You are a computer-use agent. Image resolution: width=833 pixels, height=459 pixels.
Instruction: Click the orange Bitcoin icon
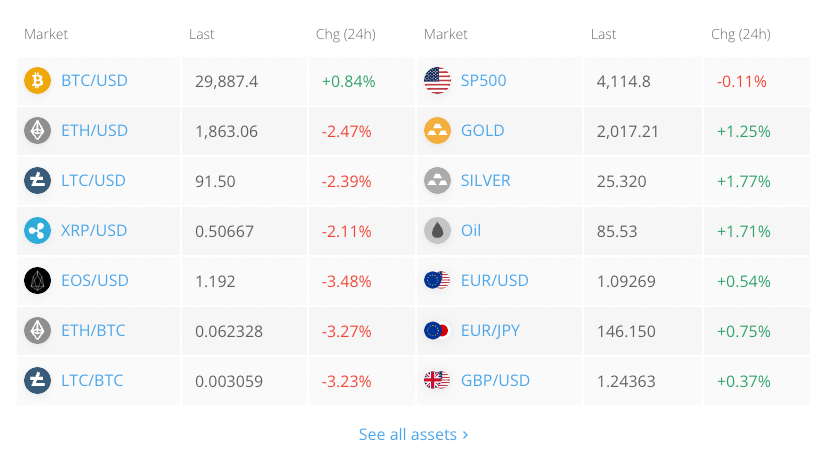point(37,81)
